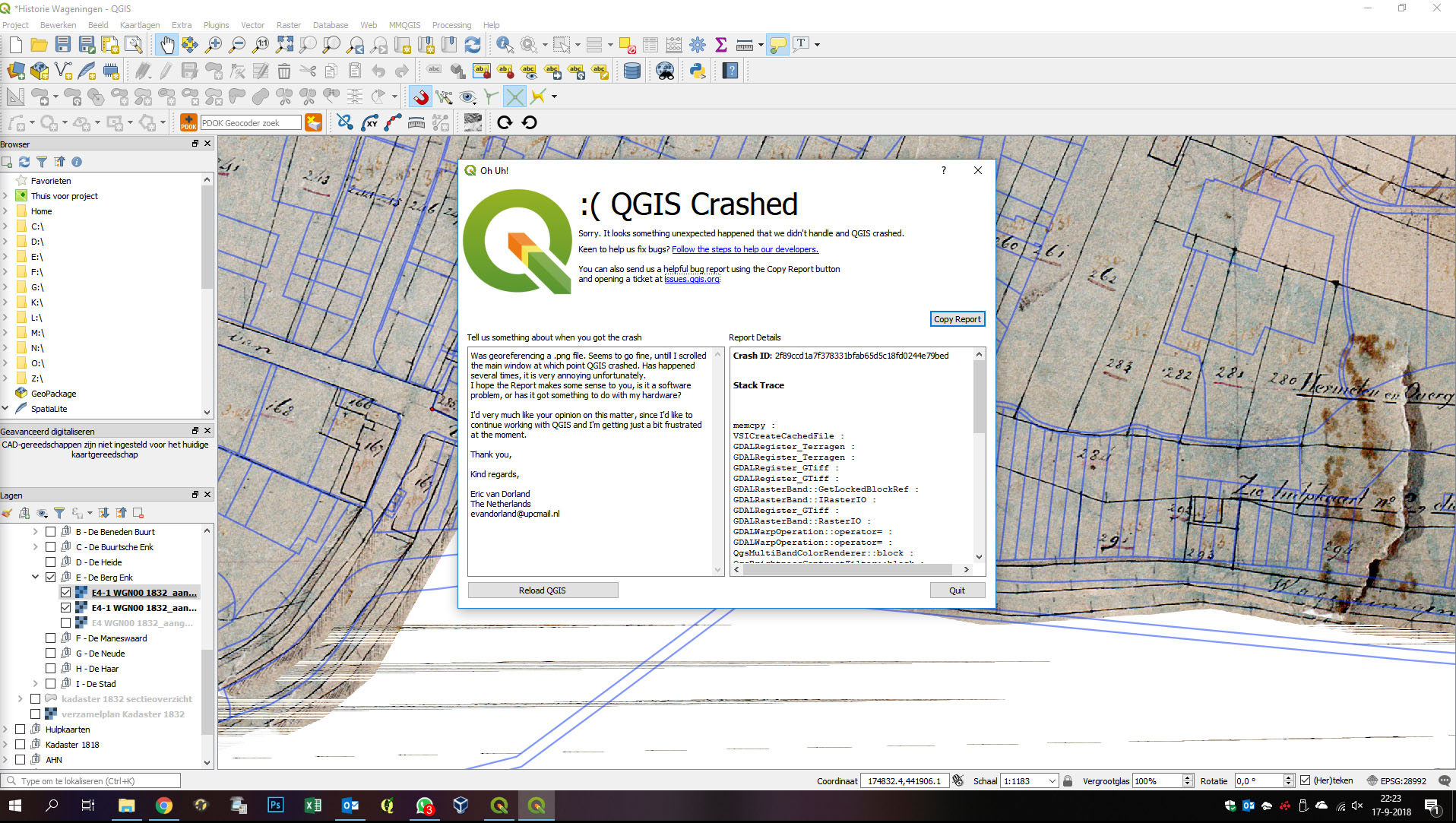Create a New Project with blank page icon
Screen dimensions: 1456x823
[16, 45]
